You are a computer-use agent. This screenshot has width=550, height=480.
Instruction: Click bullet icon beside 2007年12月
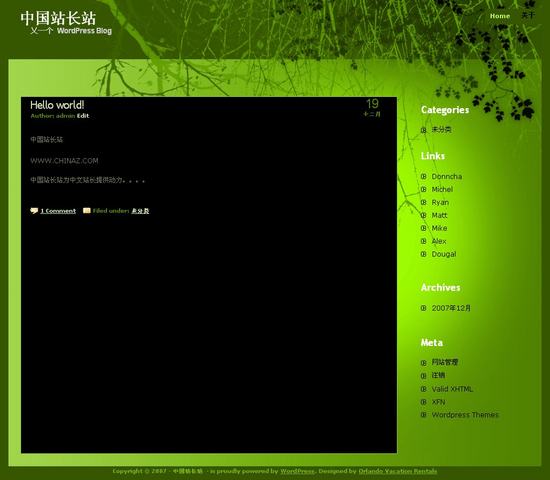coord(423,308)
